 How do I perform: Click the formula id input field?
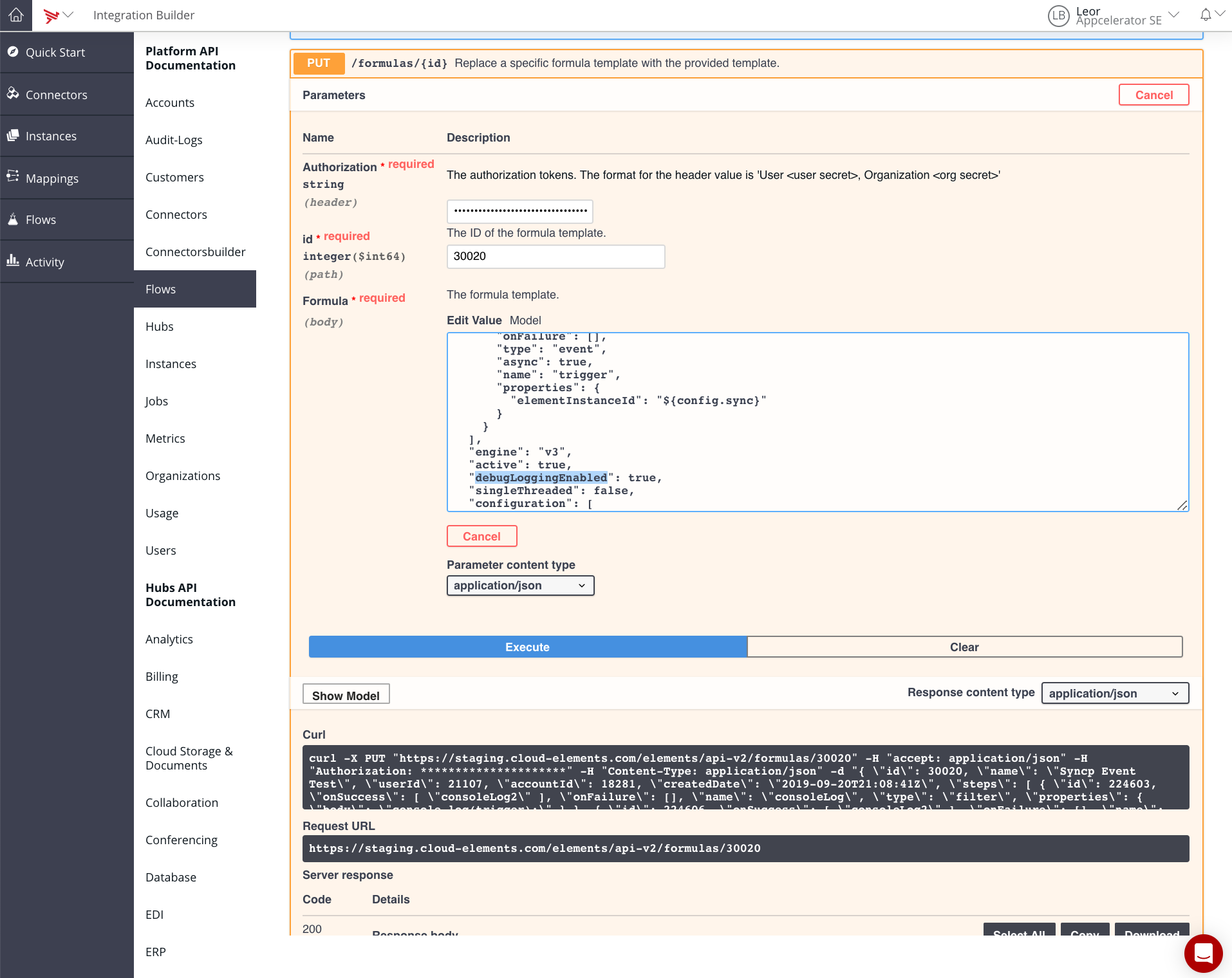coord(555,256)
